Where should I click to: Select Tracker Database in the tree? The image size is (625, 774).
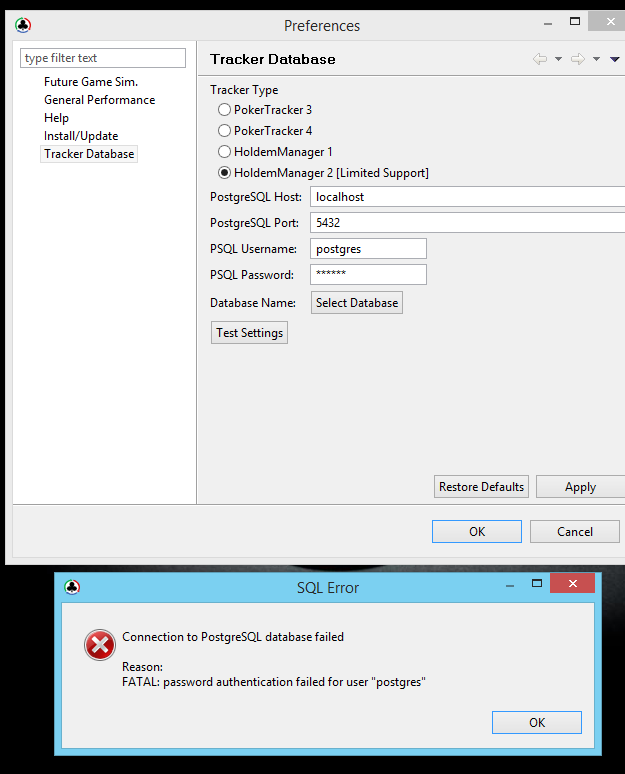click(x=89, y=154)
